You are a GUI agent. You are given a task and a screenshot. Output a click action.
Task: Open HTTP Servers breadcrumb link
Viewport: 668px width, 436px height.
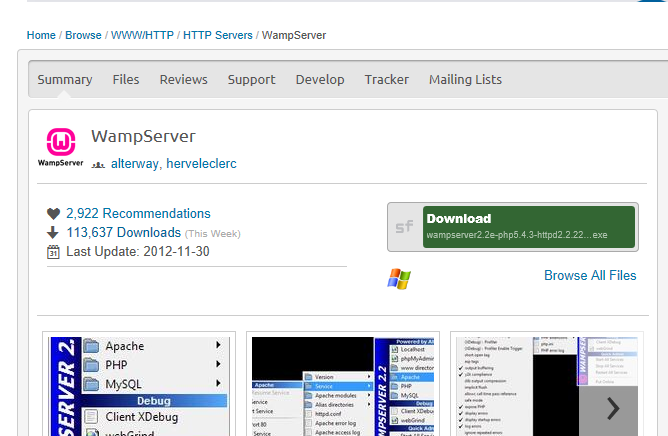click(218, 35)
